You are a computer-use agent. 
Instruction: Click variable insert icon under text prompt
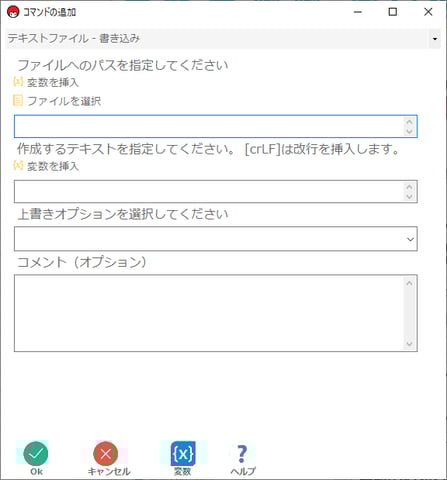click(18, 165)
